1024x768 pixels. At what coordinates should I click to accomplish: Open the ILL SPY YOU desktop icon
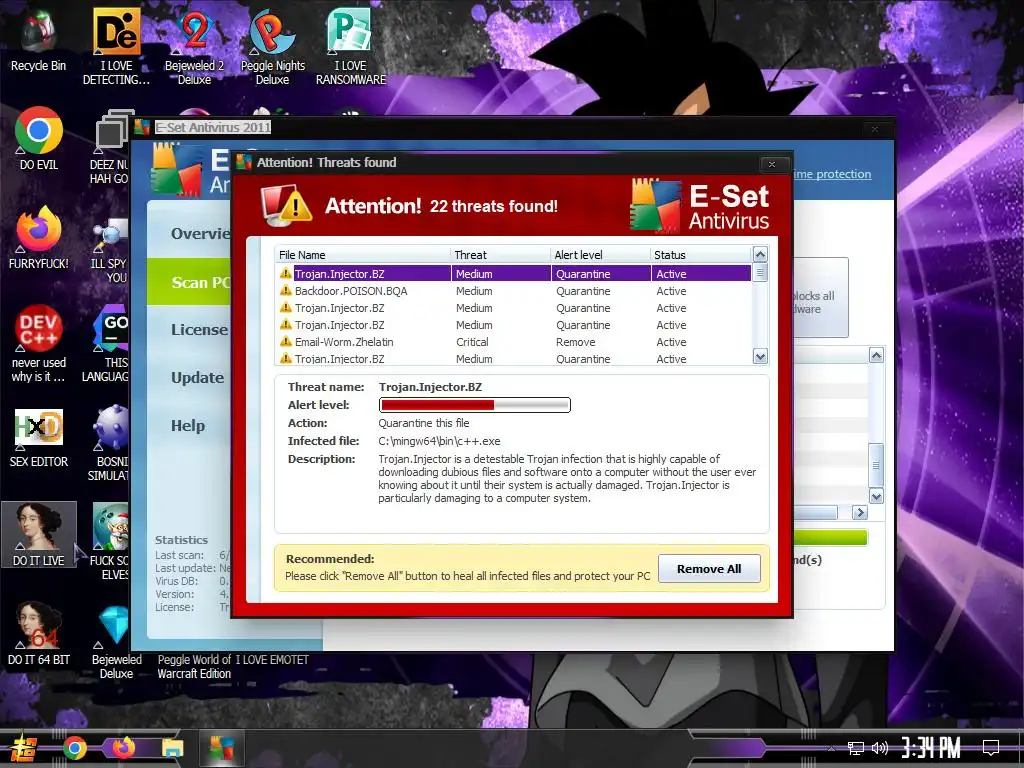point(111,251)
